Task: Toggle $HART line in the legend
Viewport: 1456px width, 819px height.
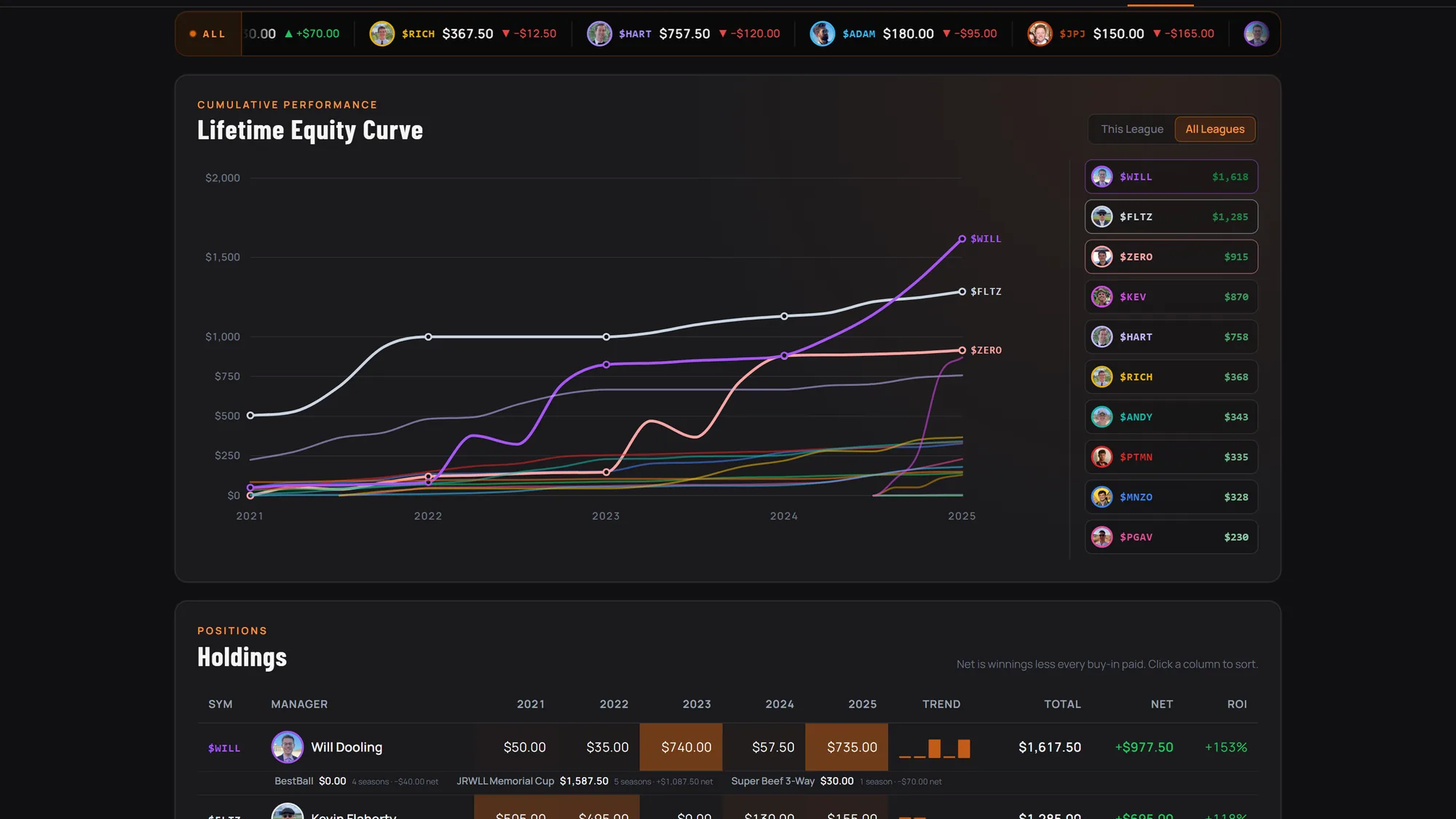Action: coord(1171,337)
